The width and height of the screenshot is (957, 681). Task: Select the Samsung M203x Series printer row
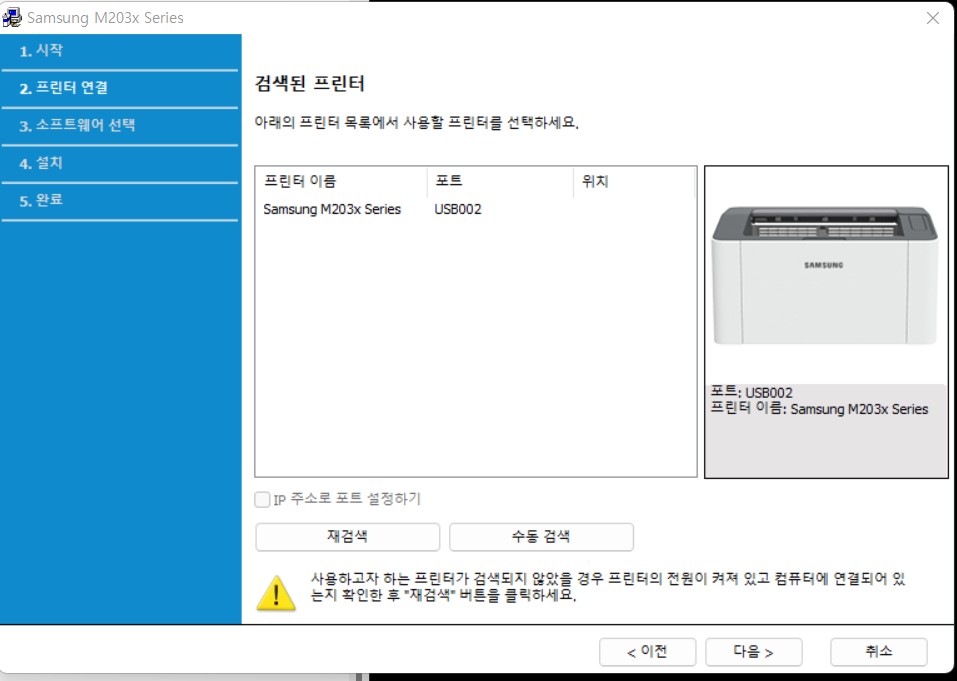(x=475, y=209)
